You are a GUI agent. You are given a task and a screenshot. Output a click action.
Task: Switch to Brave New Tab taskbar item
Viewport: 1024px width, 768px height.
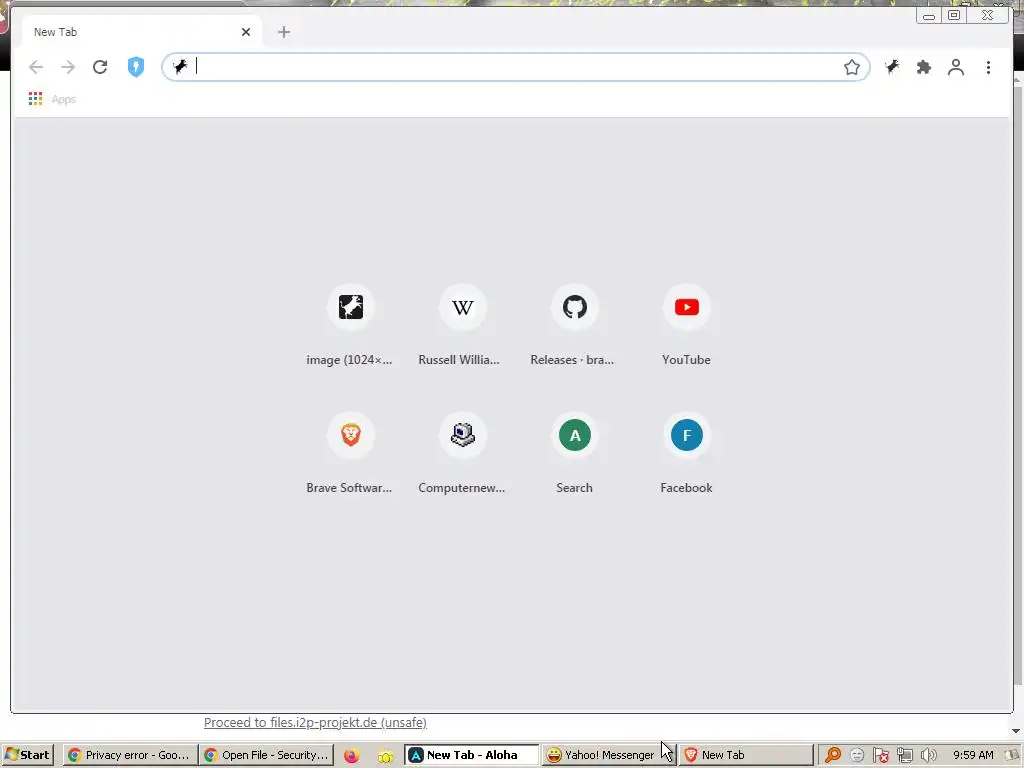click(x=746, y=755)
